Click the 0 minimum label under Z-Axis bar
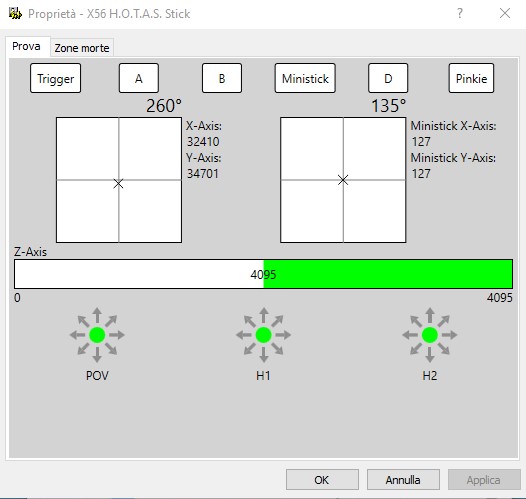526x499 pixels. [17, 297]
